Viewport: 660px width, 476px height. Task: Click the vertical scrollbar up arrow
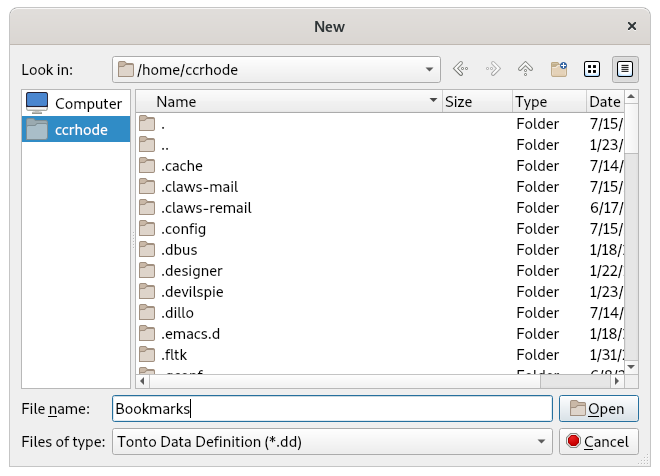pyautogui.click(x=631, y=97)
